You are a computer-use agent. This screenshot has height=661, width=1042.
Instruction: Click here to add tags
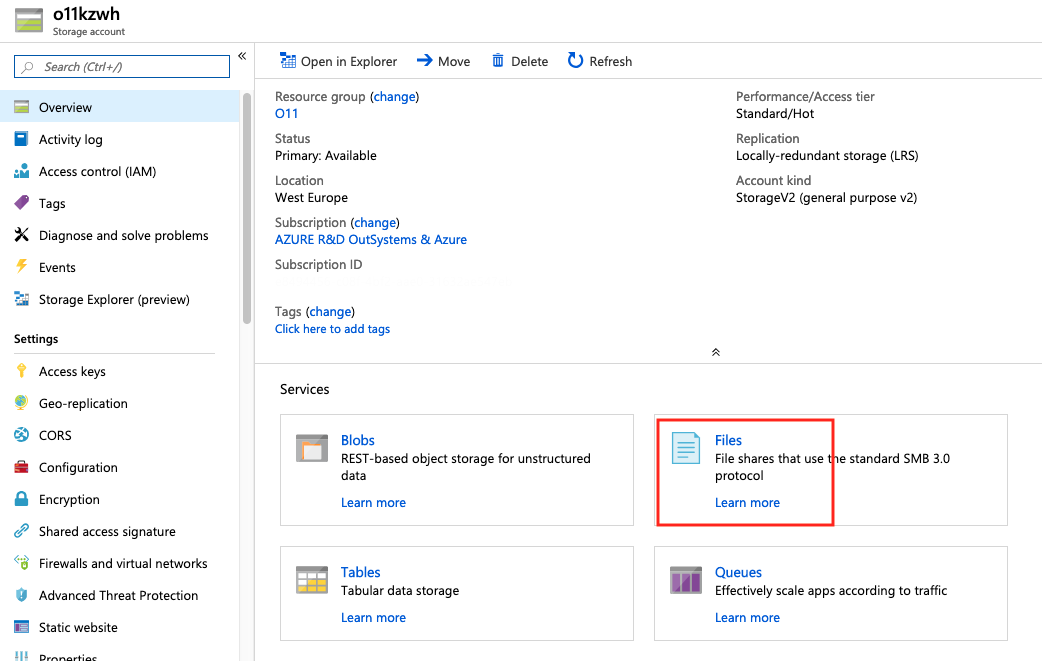click(332, 329)
